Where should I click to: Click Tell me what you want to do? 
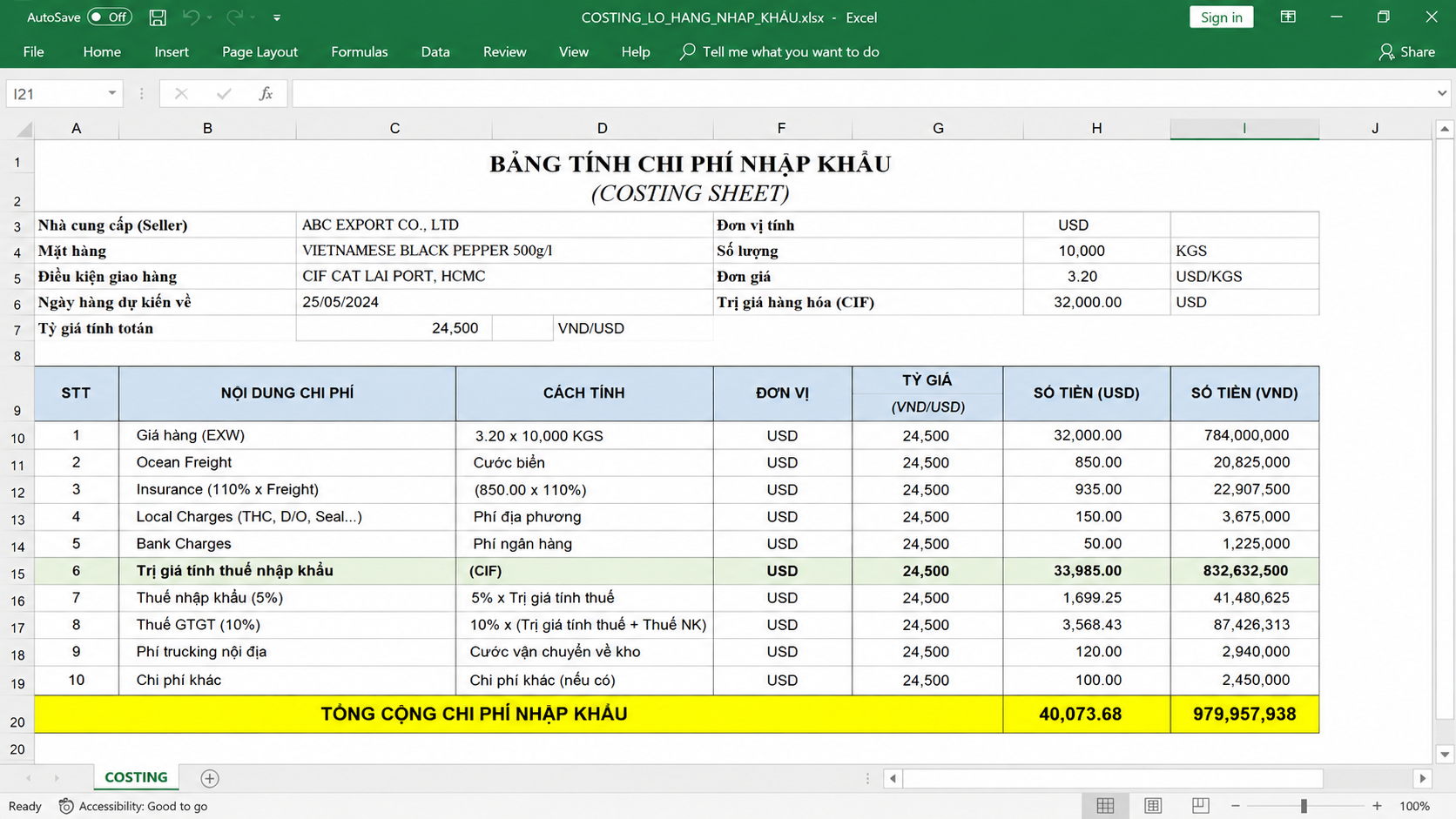coord(791,52)
